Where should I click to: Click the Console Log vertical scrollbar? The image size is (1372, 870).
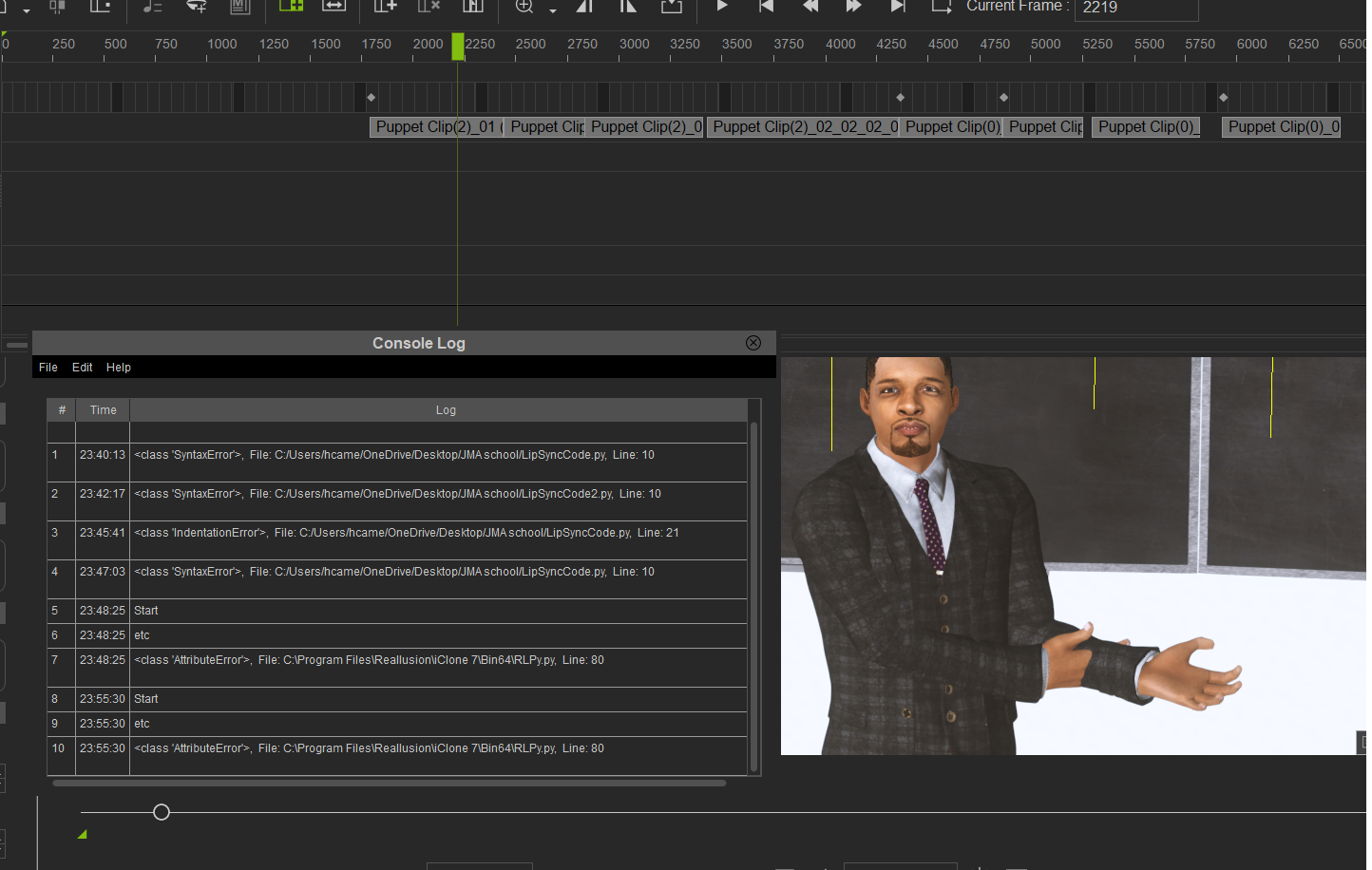tap(754, 596)
